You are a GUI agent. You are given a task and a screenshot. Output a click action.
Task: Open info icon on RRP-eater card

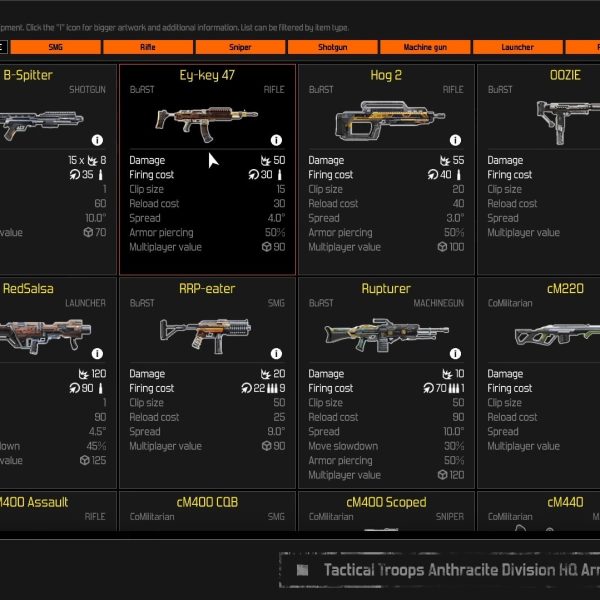276,354
